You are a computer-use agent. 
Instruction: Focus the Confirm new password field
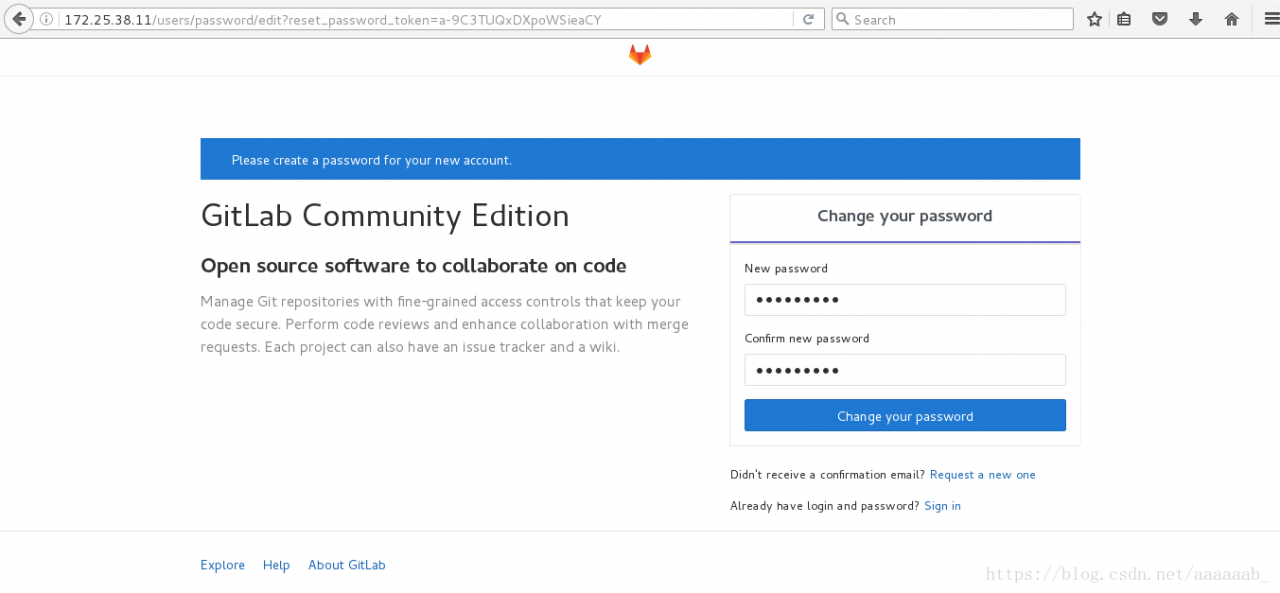[905, 370]
